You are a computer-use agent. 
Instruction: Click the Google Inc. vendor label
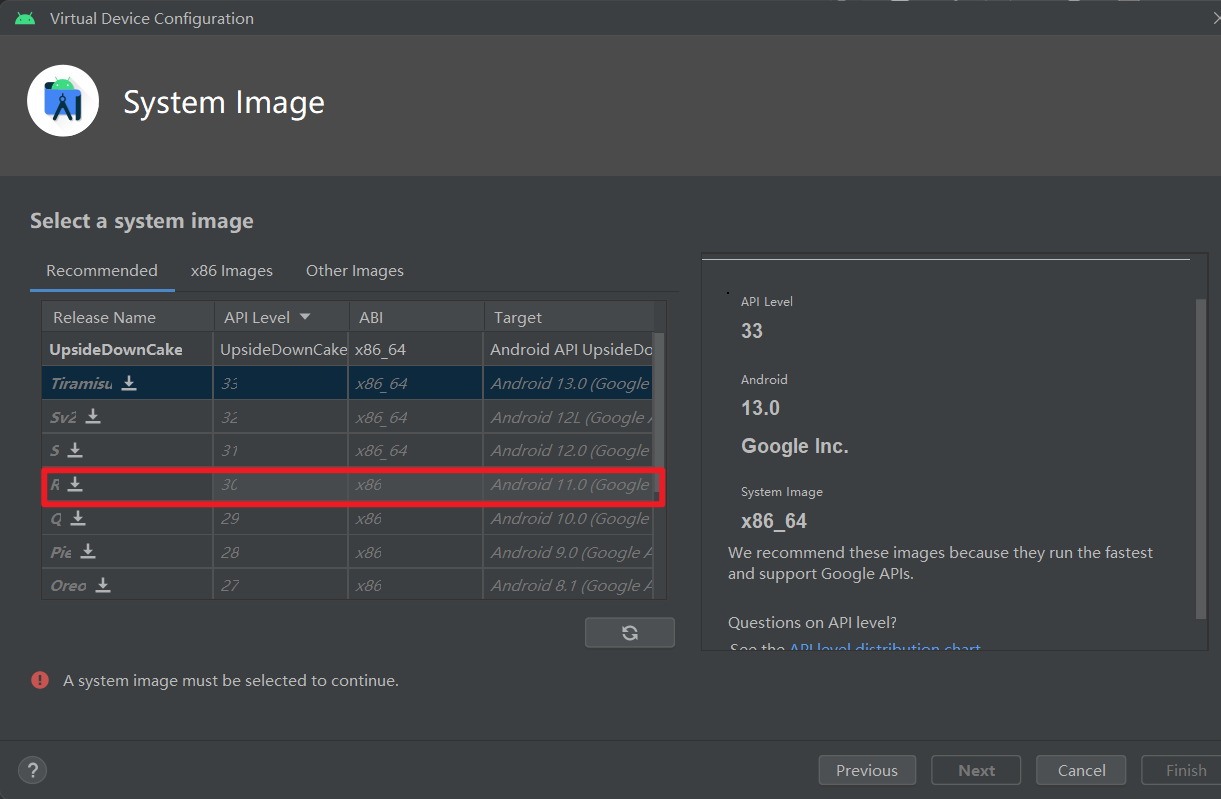795,446
